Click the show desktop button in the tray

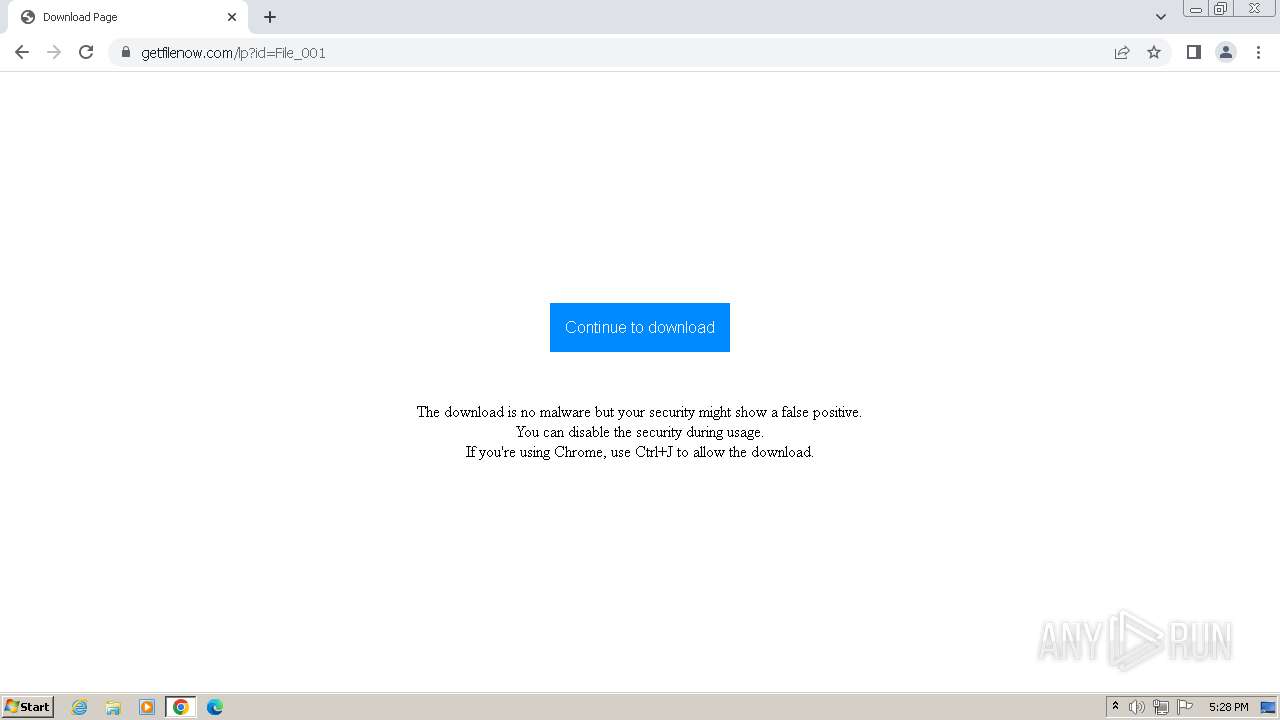click(x=1268, y=707)
